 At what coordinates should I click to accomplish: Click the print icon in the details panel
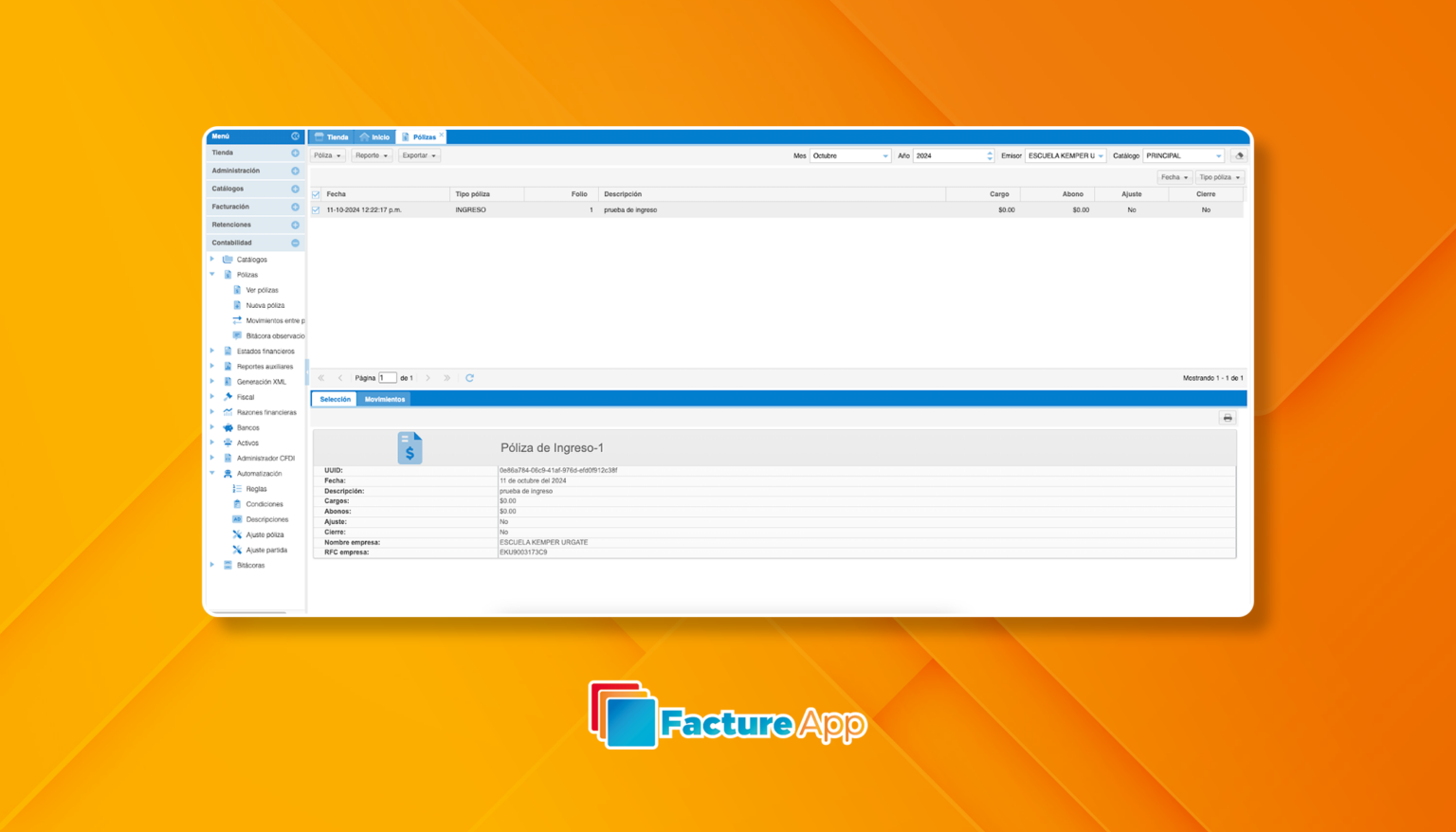1227,418
